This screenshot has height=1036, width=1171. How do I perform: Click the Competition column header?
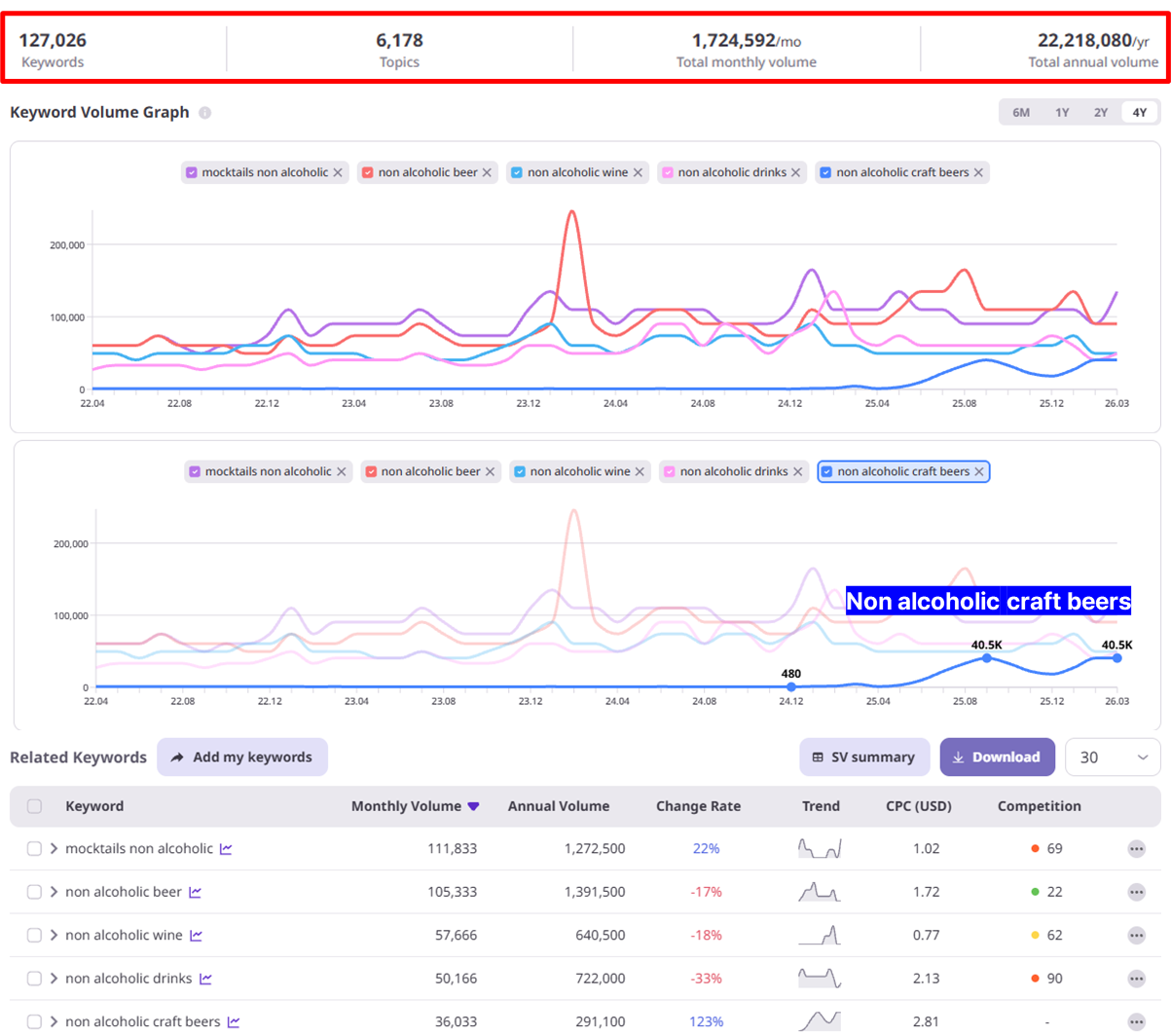click(1039, 806)
